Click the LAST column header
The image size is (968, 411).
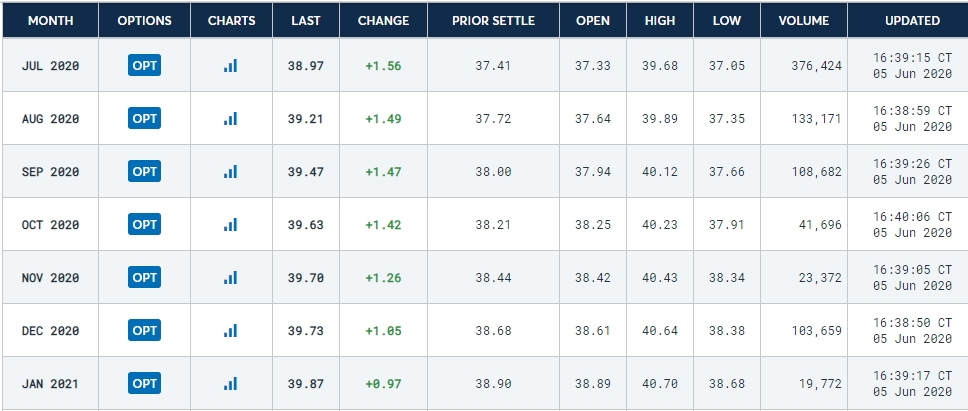[306, 20]
